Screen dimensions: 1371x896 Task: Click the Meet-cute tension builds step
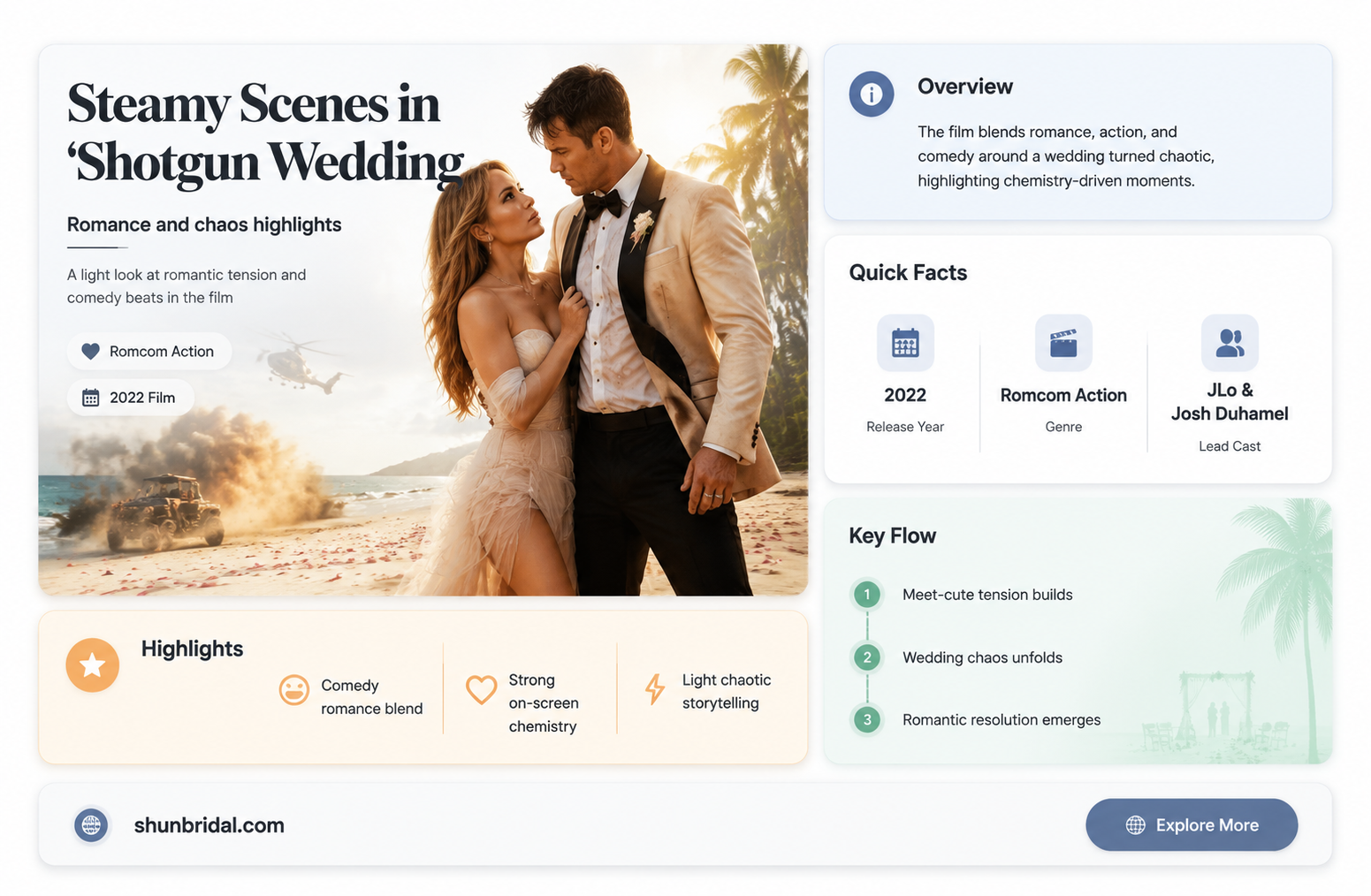(x=987, y=595)
